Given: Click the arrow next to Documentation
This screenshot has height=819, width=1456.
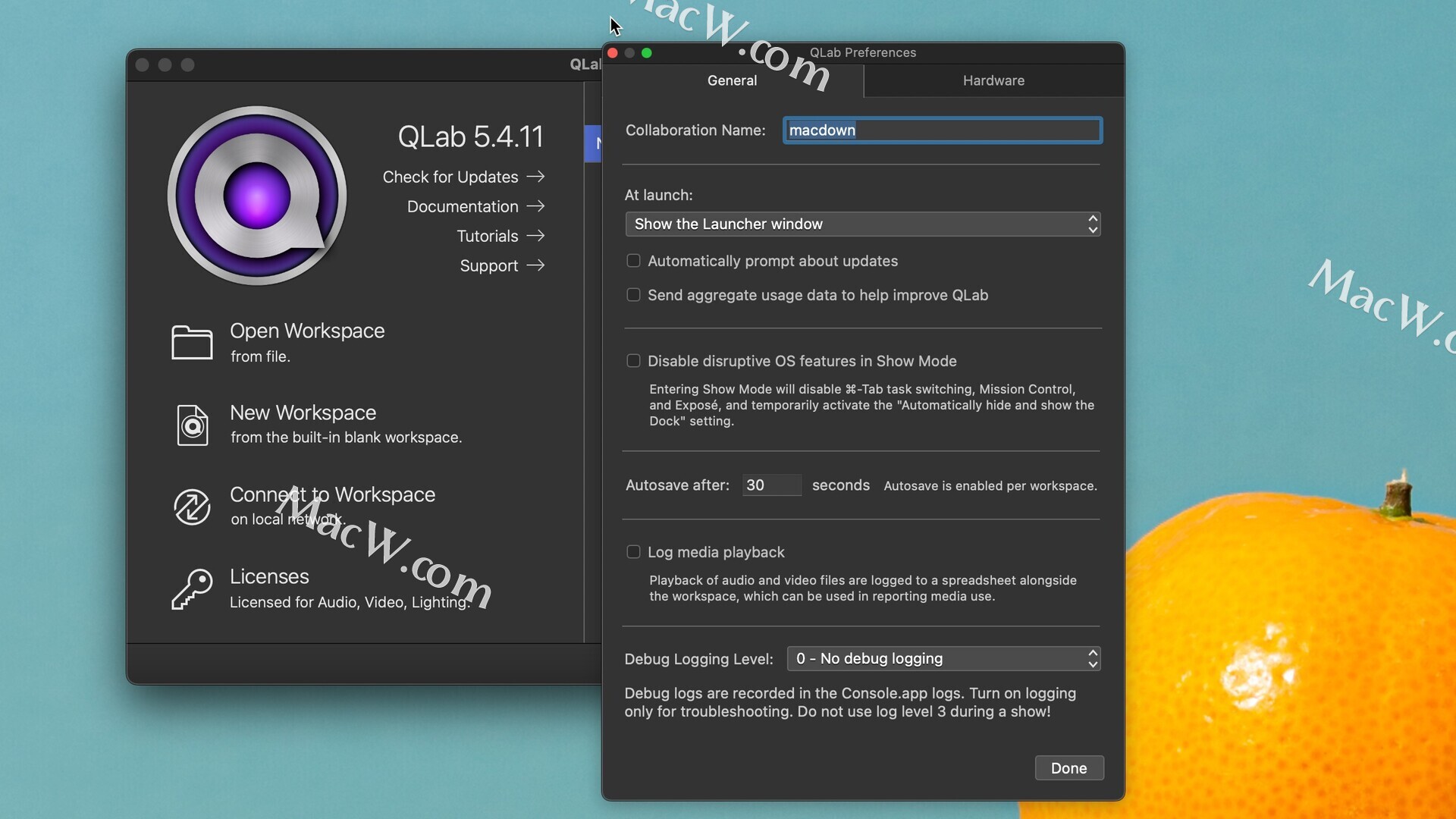Looking at the screenshot, I should tap(536, 206).
